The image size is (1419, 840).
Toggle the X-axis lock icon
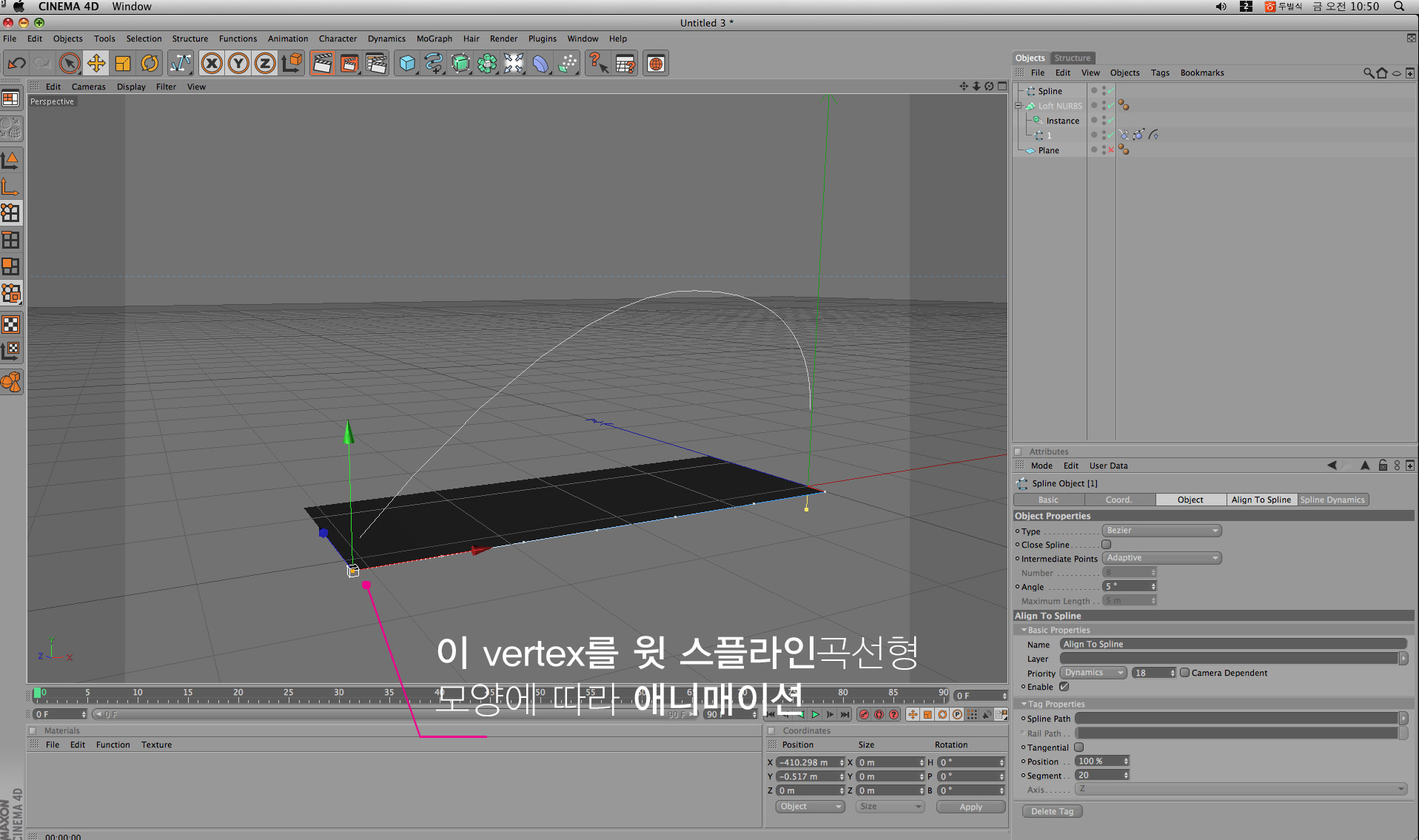(x=212, y=64)
